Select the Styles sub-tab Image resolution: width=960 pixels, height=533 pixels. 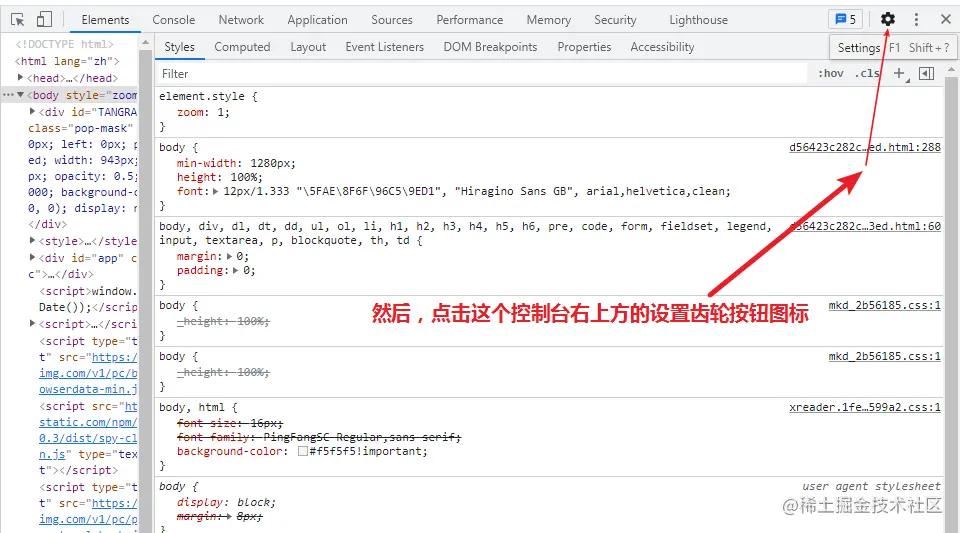(179, 47)
